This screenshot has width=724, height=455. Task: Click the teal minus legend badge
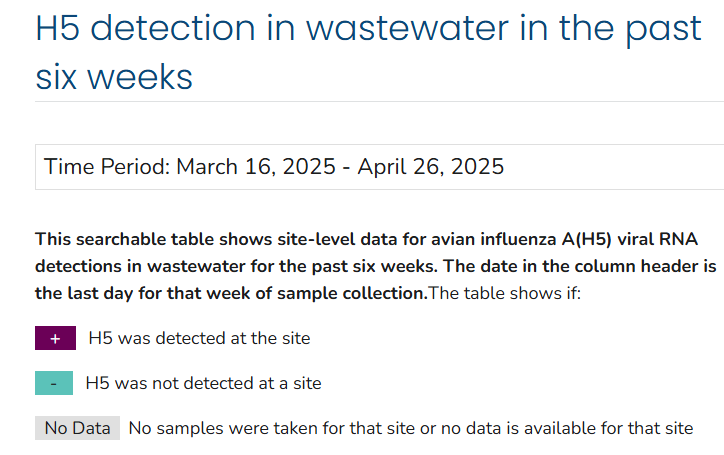54,383
